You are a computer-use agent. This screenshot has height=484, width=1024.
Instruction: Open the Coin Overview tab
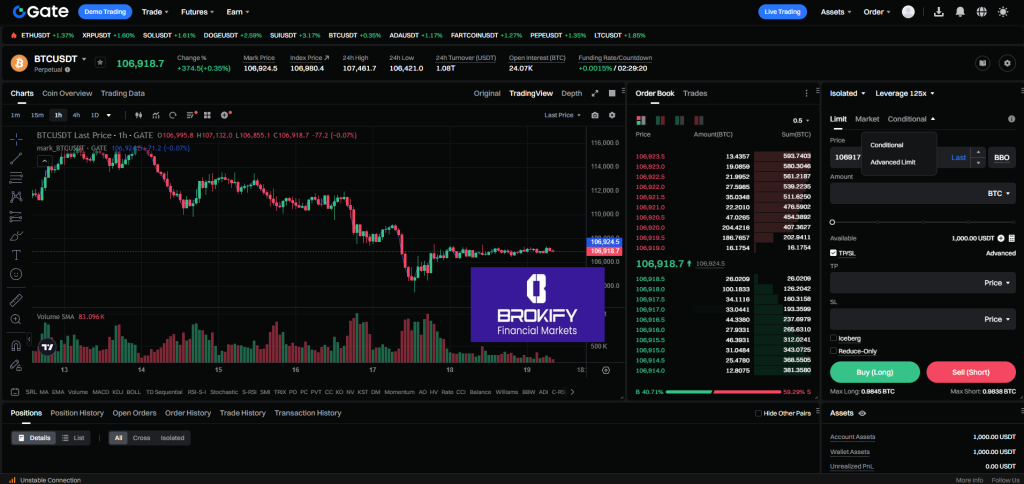(67, 93)
